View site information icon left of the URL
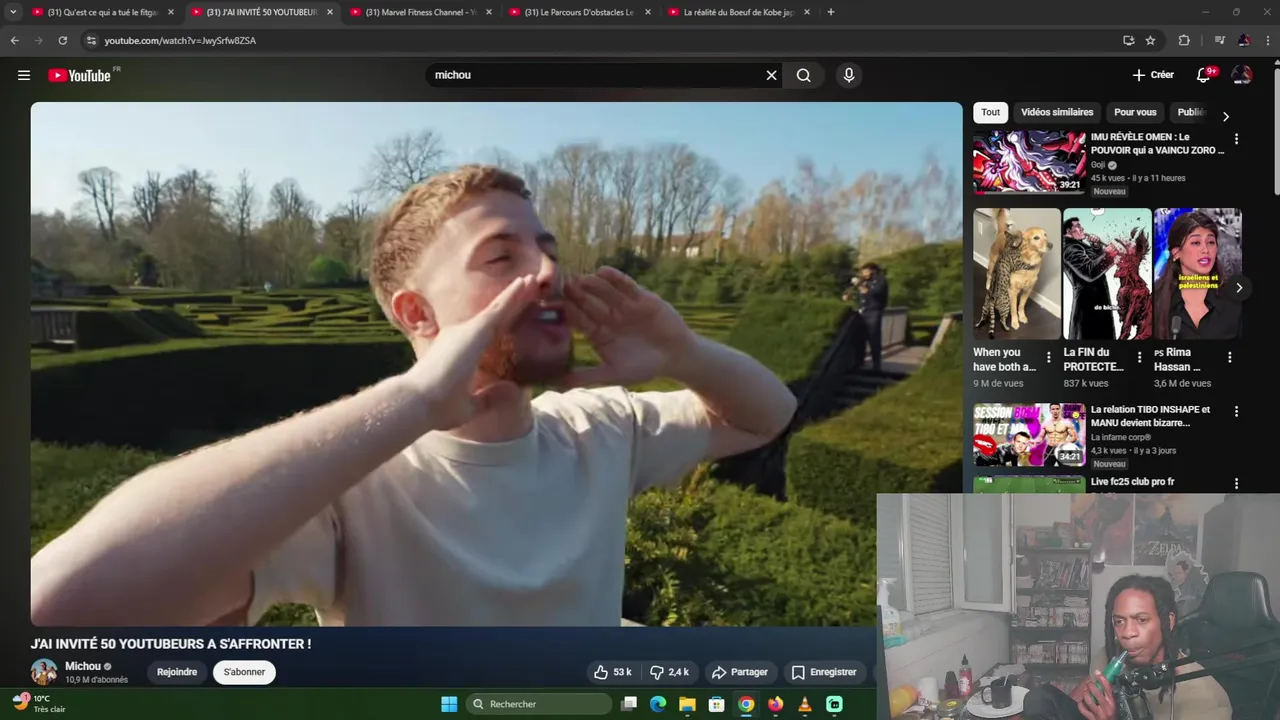The width and height of the screenshot is (1280, 720). click(91, 40)
